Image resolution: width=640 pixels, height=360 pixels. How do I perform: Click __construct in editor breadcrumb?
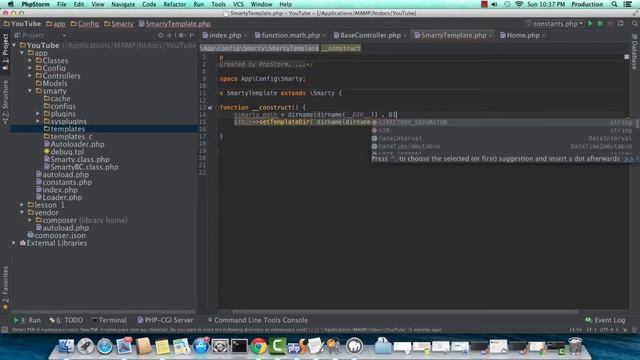pyautogui.click(x=341, y=48)
